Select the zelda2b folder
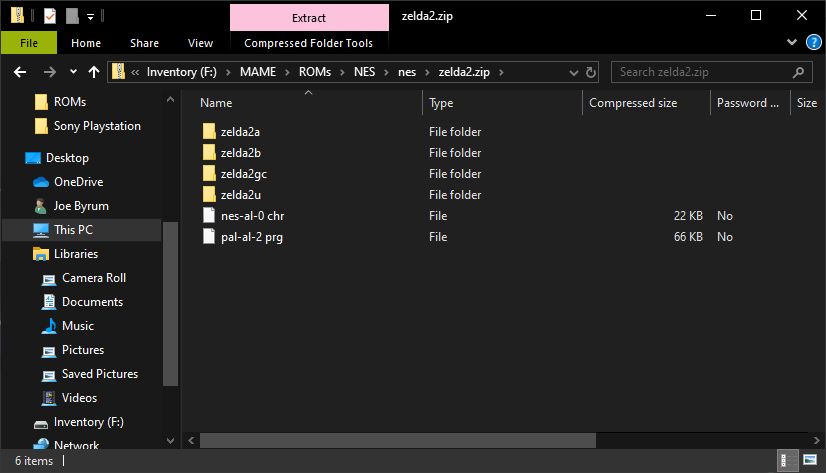Viewport: 826px width, 473px height. 241,153
